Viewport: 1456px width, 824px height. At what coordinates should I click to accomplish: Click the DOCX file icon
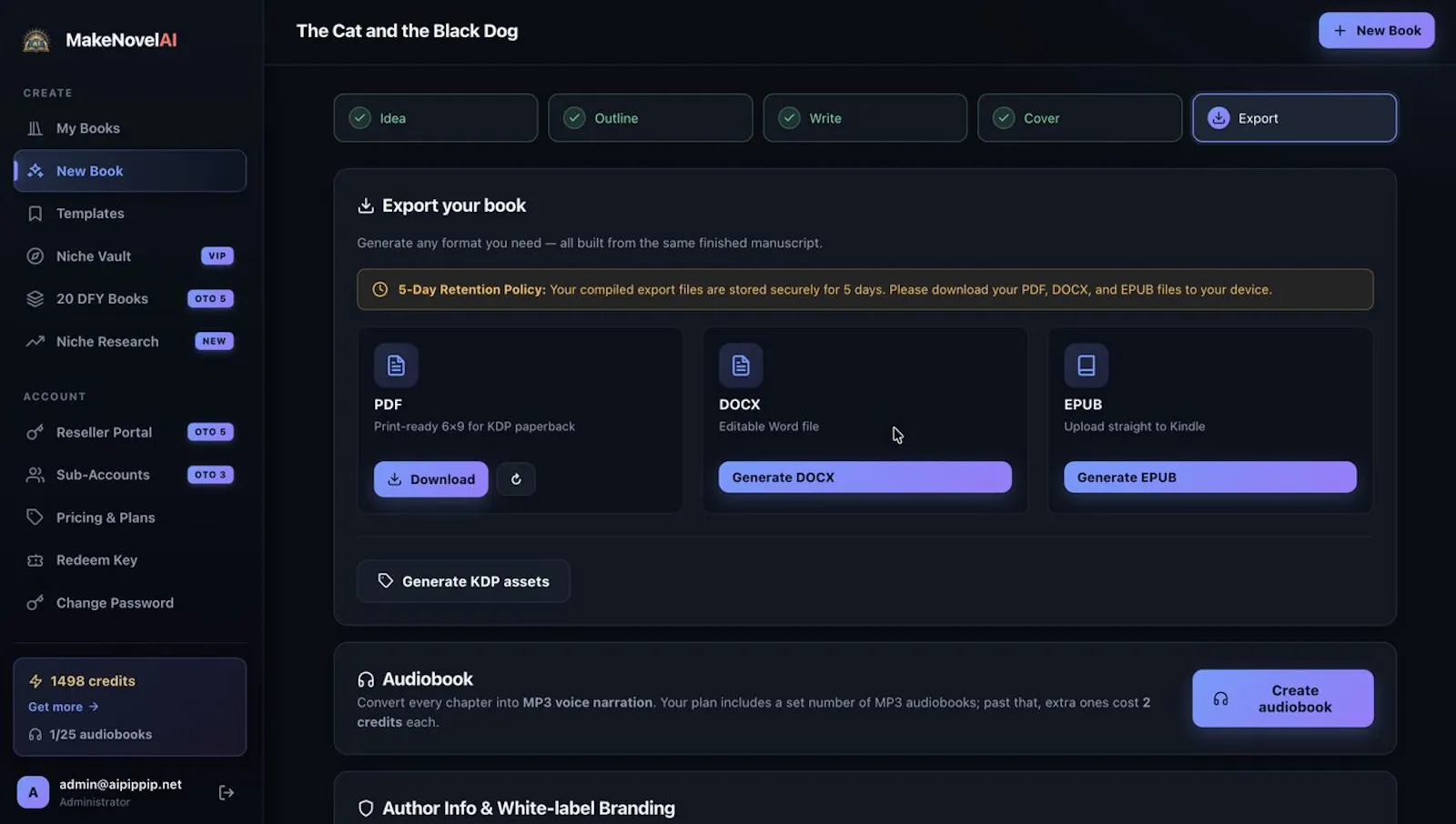pyautogui.click(x=741, y=366)
